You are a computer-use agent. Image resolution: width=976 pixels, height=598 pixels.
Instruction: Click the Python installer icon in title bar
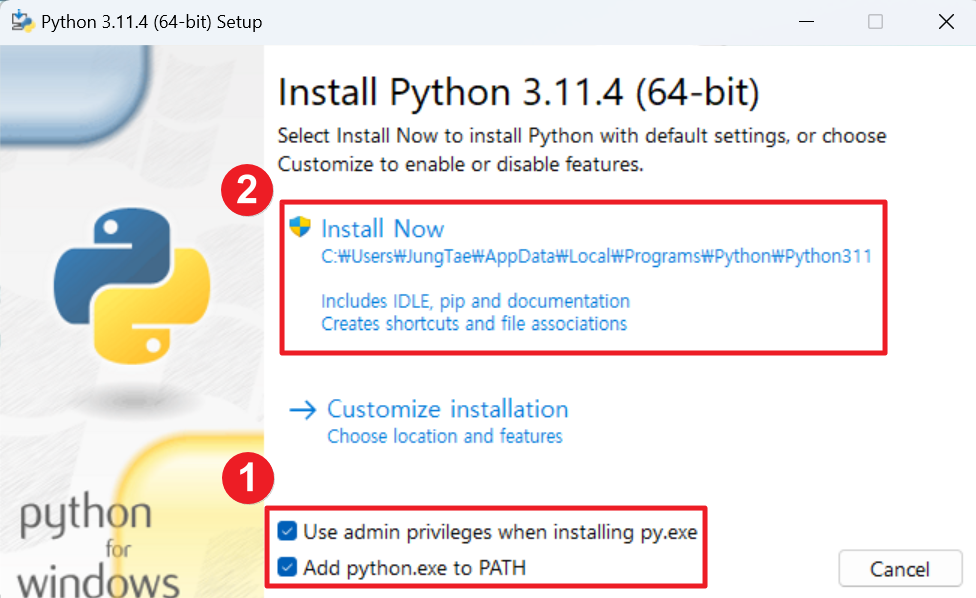22,21
